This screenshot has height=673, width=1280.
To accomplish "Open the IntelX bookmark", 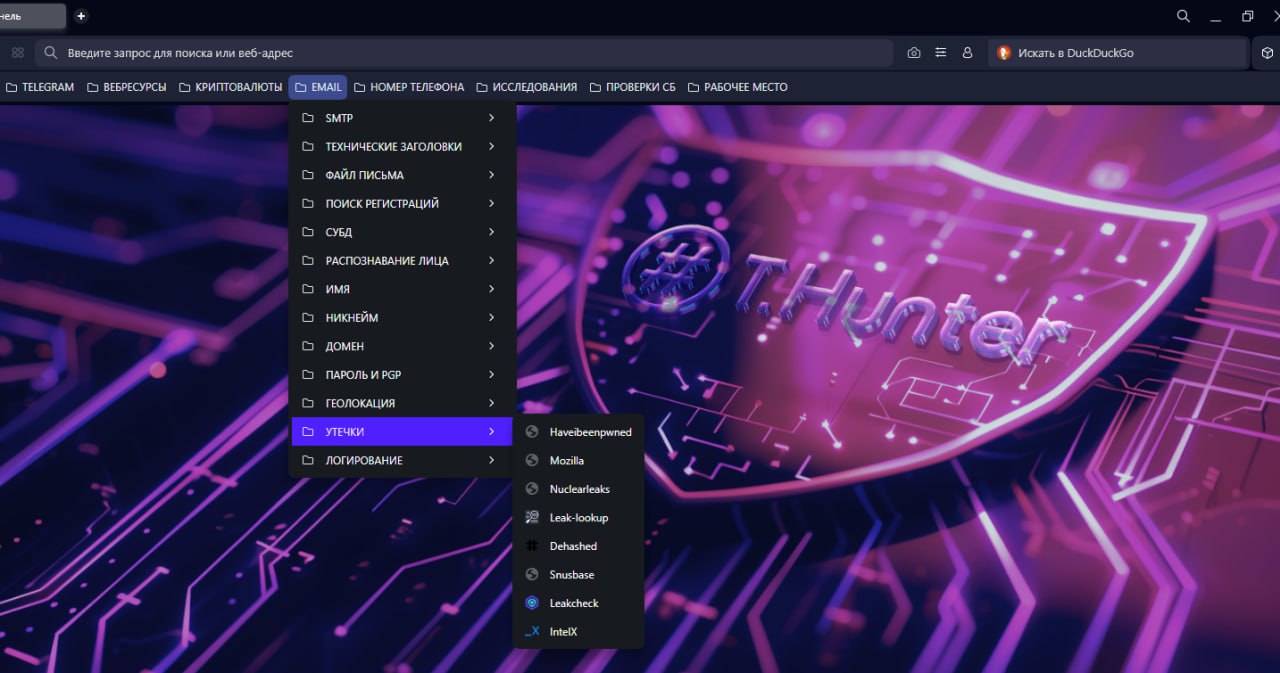I will 563,632.
